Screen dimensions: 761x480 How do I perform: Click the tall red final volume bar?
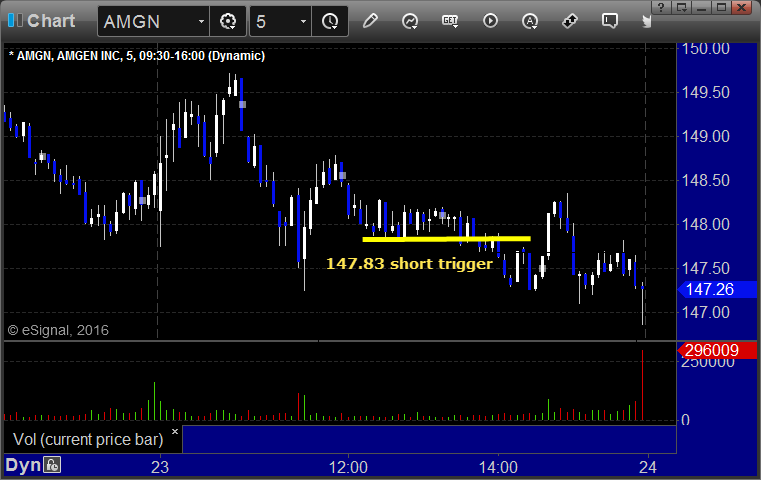pos(643,385)
